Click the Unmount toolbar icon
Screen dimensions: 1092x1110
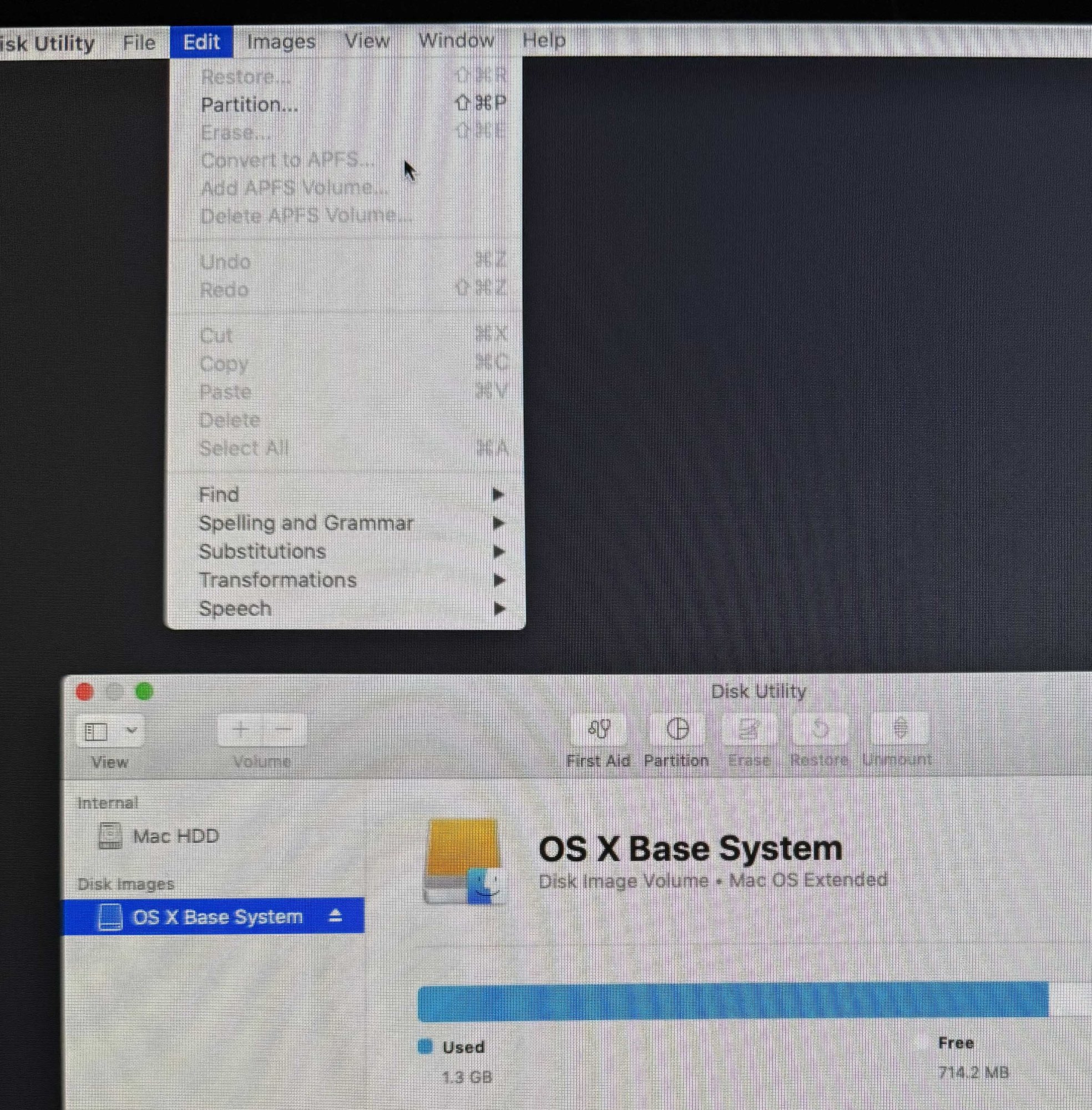(x=899, y=729)
